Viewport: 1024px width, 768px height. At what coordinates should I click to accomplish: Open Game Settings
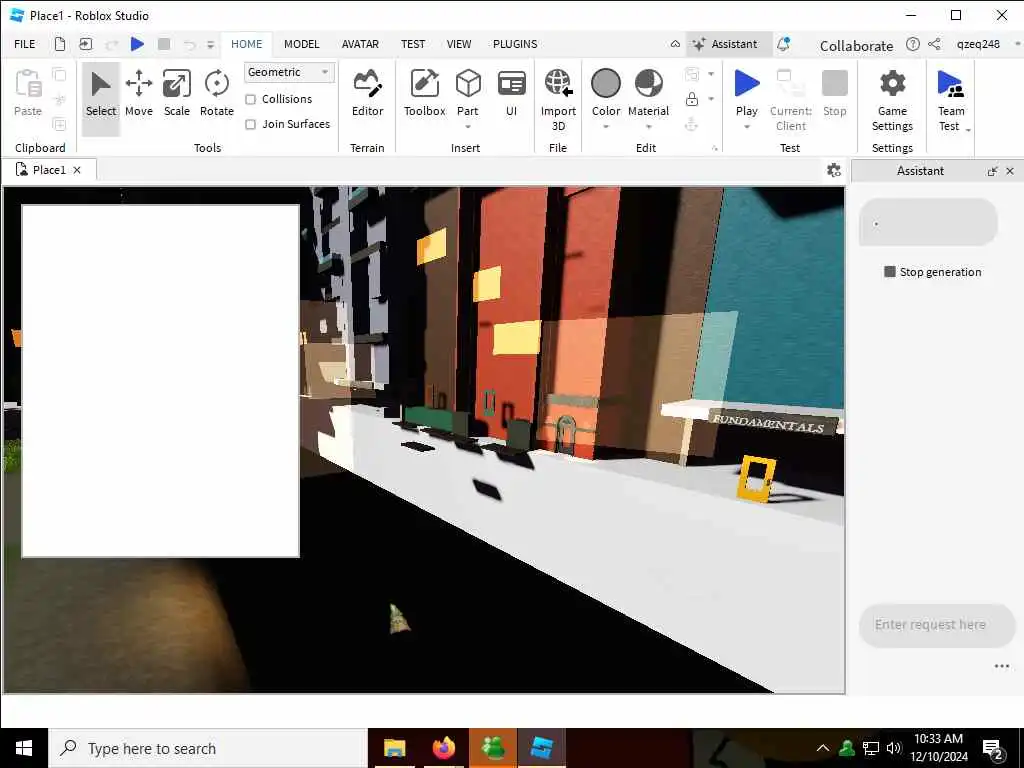[892, 100]
